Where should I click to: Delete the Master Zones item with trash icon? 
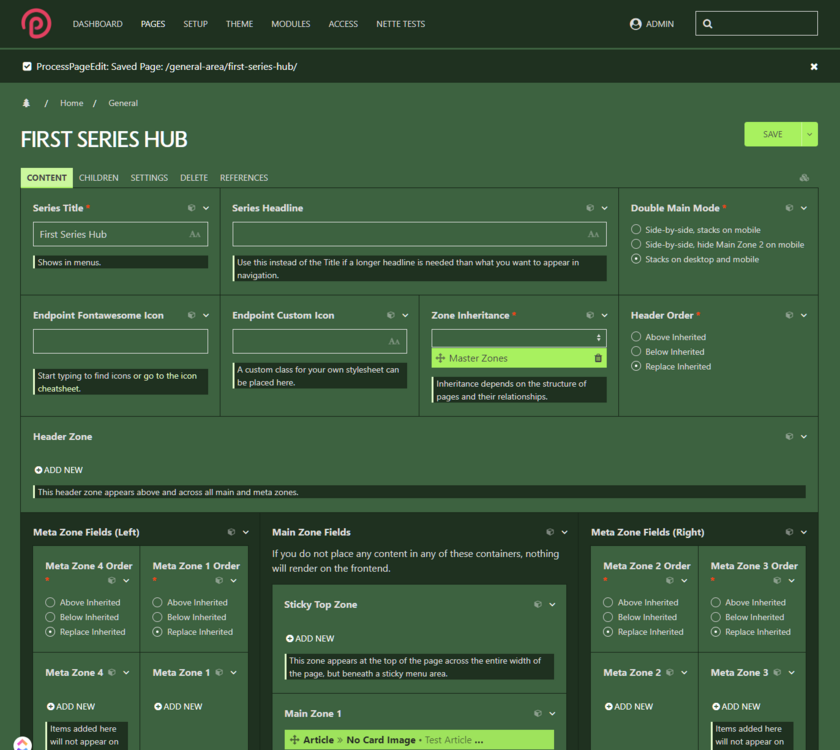(x=598, y=358)
